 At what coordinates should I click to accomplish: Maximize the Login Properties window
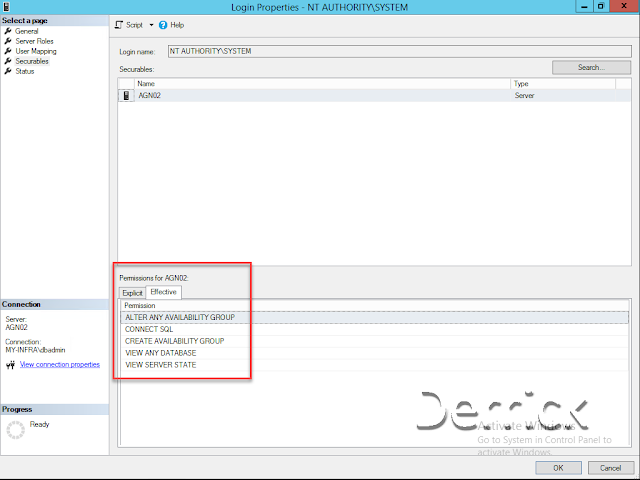(x=601, y=7)
